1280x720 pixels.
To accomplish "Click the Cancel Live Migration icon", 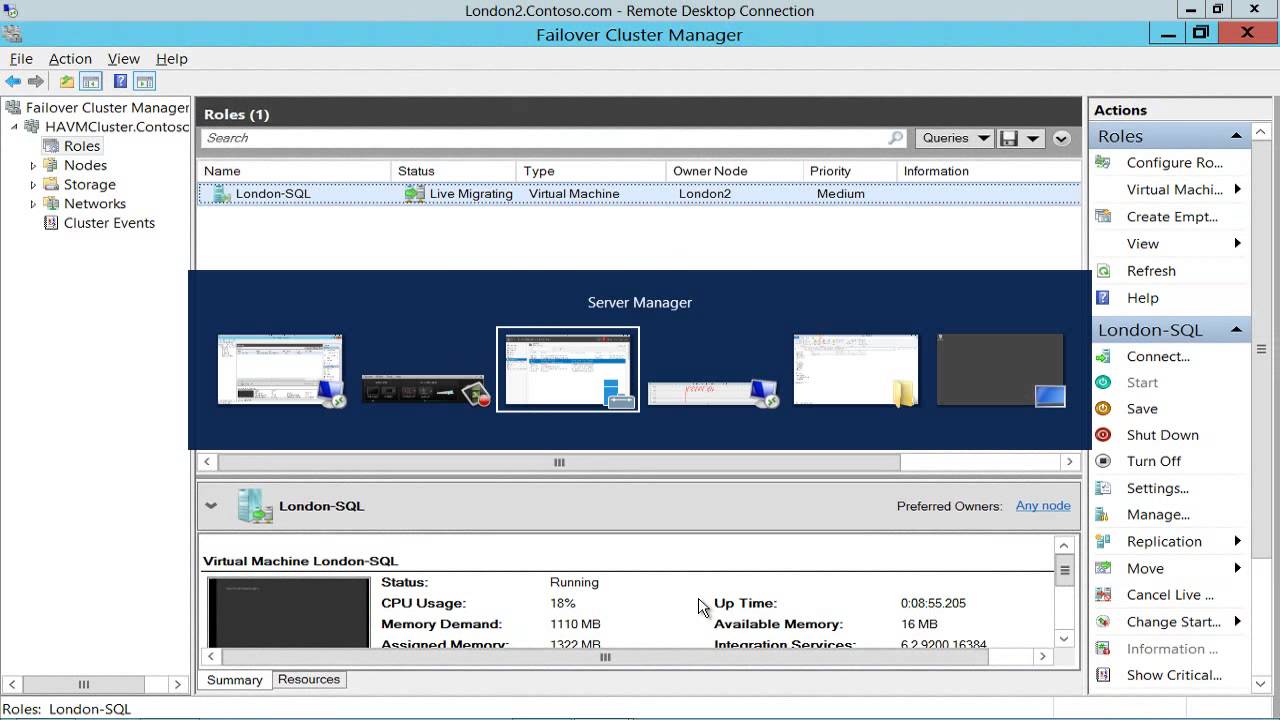I will click(1103, 594).
